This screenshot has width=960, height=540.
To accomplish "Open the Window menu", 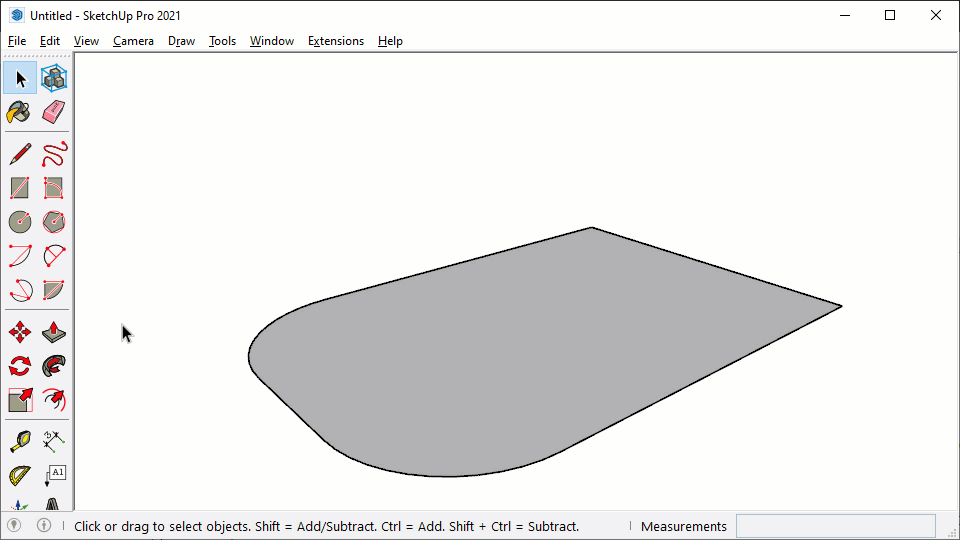I will pos(272,41).
